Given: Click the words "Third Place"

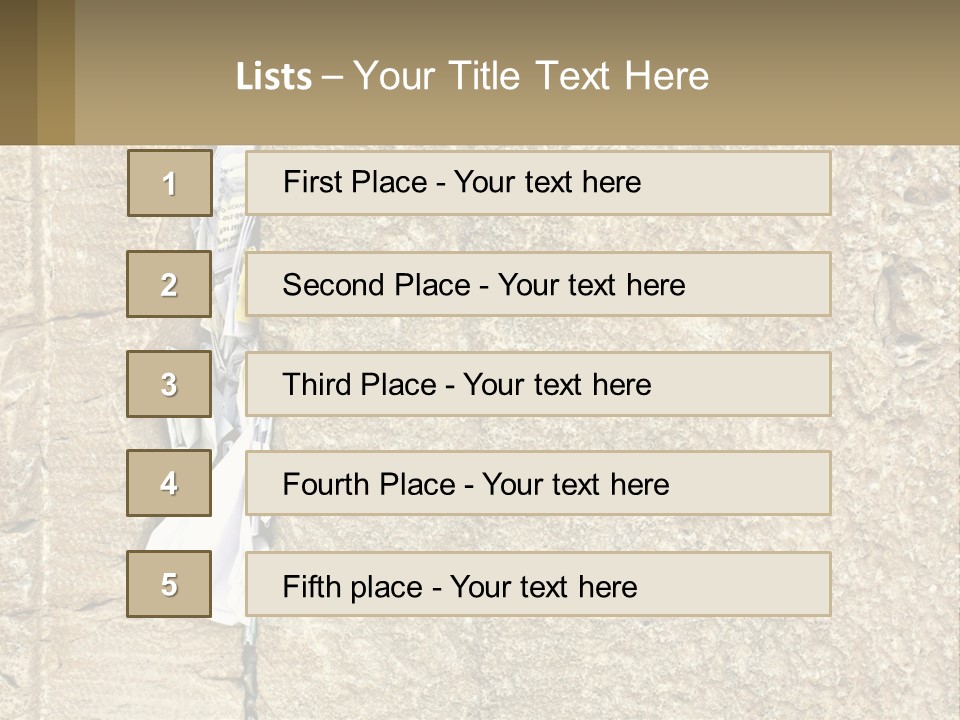Looking at the screenshot, I should pyautogui.click(x=359, y=385).
